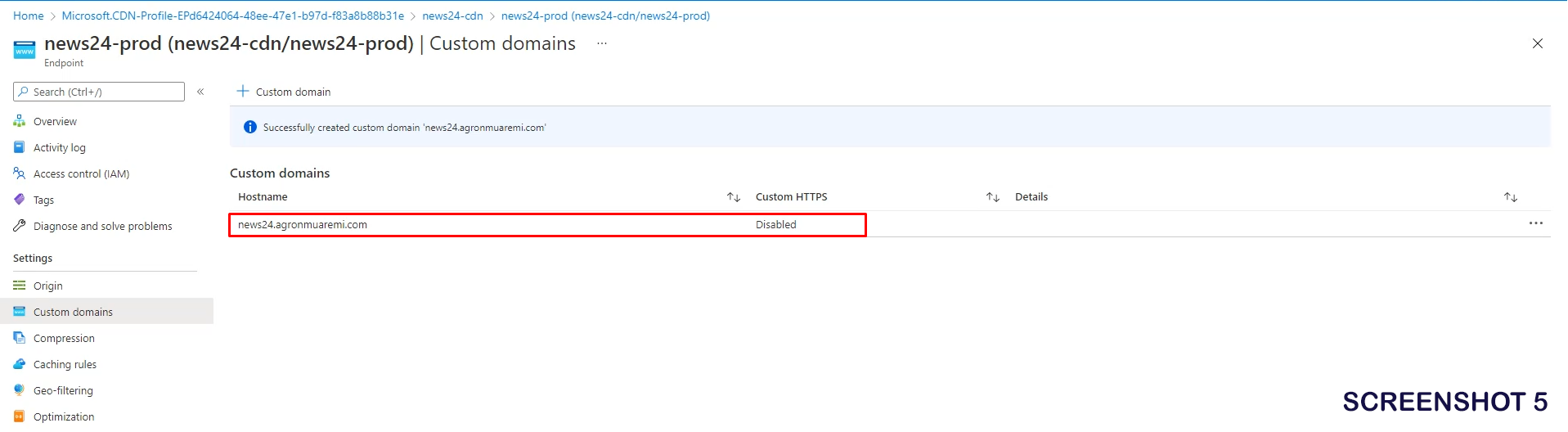Sort the table by Hostname column
This screenshot has width=1568, height=432.
[x=734, y=197]
